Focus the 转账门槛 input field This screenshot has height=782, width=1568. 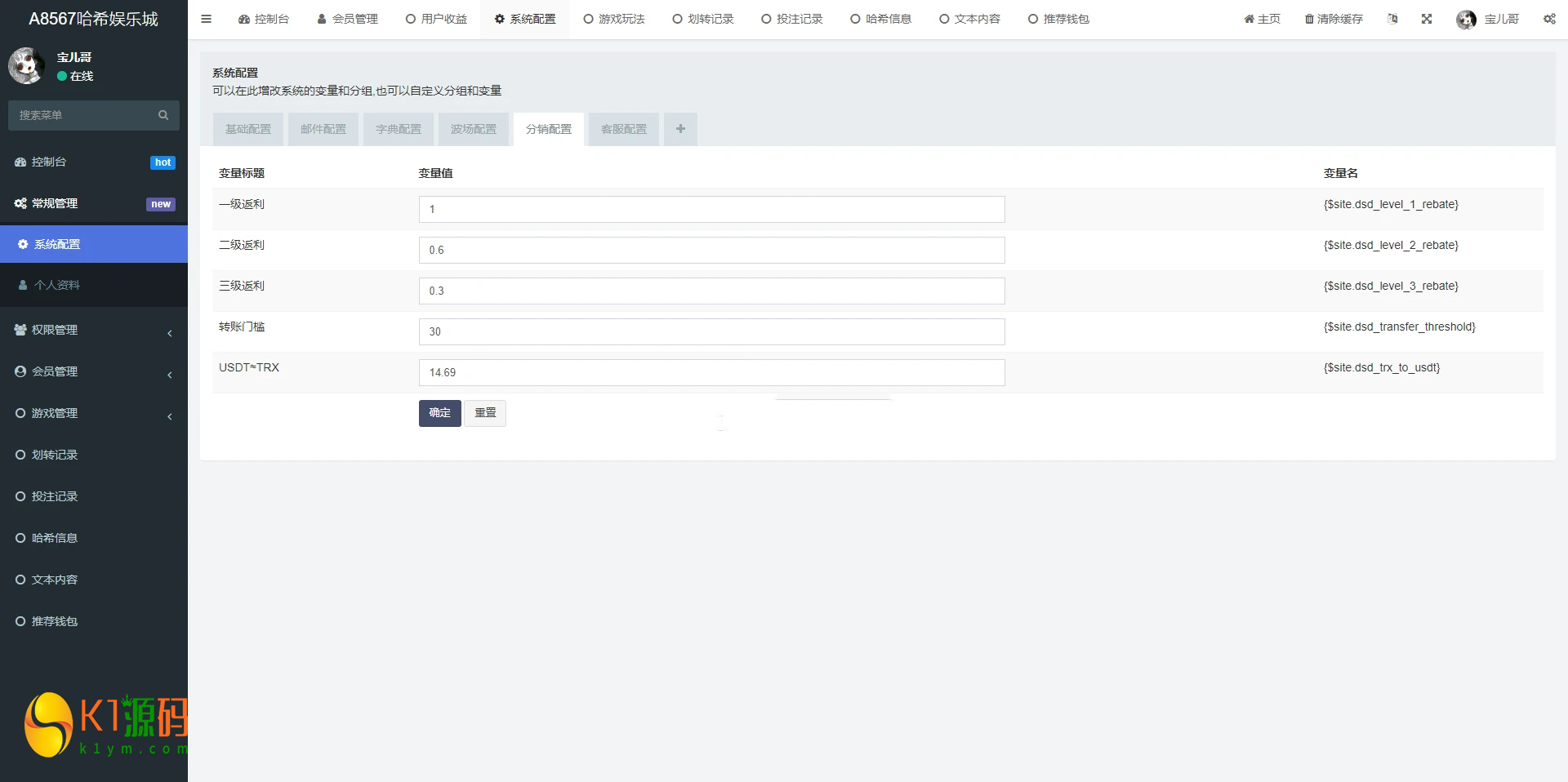[x=711, y=331]
